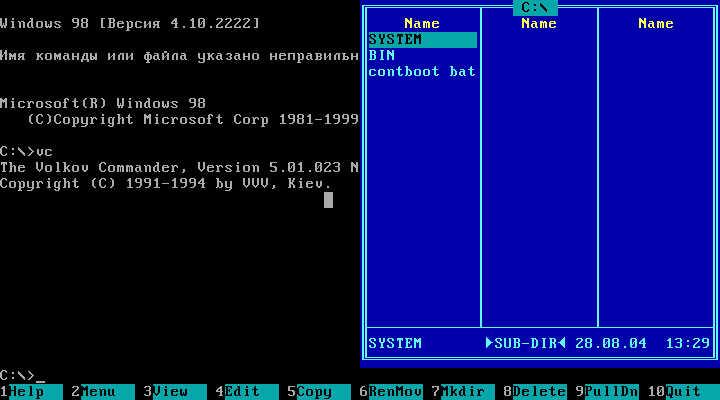Viewport: 720px width, 400px height.
Task: Click the SYSTEM name in status line
Action: 395,344
